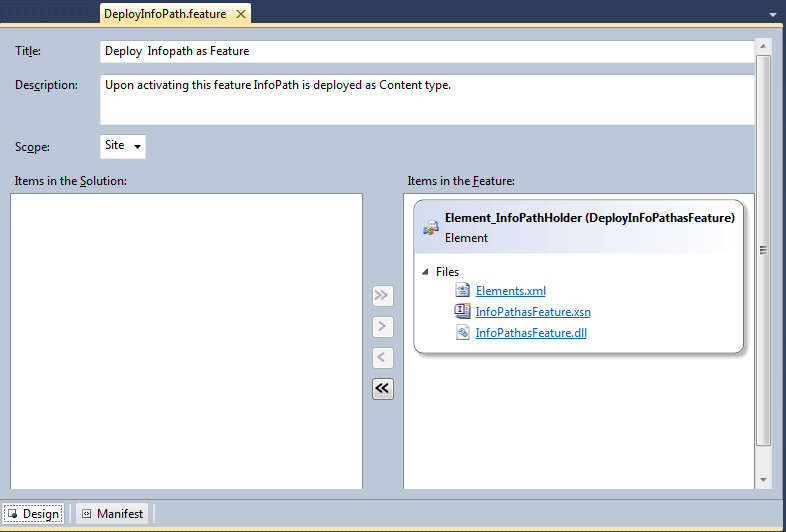The image size is (786, 532).
Task: Click the InfoPath .xsn file icon
Action: click(462, 311)
